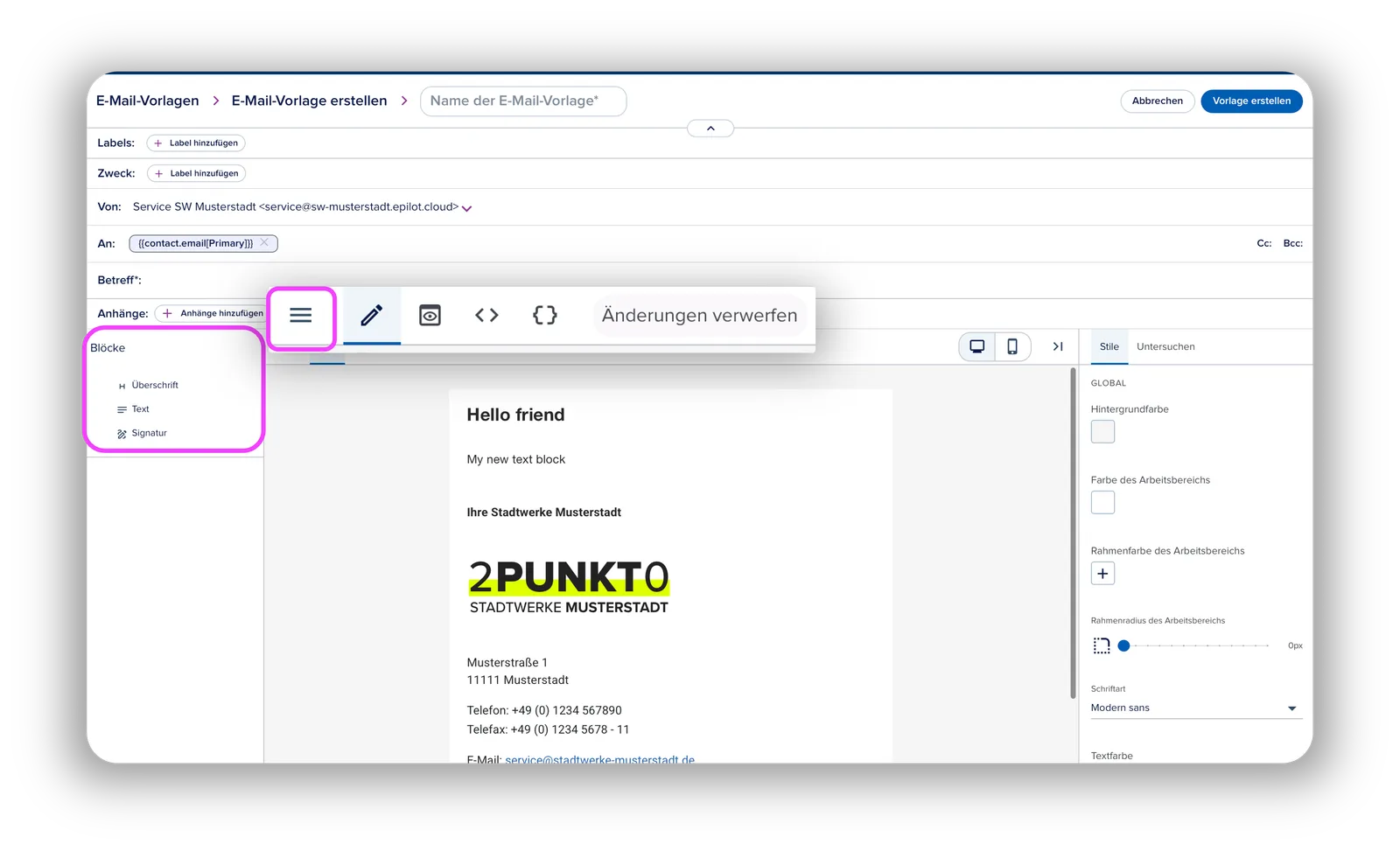Go to E-Mail-Vorlagen breadcrumb

click(x=148, y=101)
